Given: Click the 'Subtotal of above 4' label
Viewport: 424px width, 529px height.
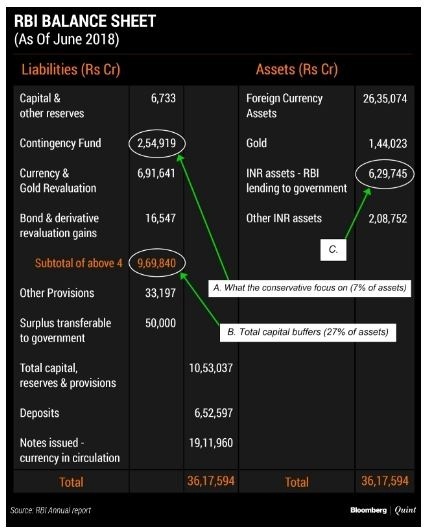Looking at the screenshot, I should click(x=79, y=263).
